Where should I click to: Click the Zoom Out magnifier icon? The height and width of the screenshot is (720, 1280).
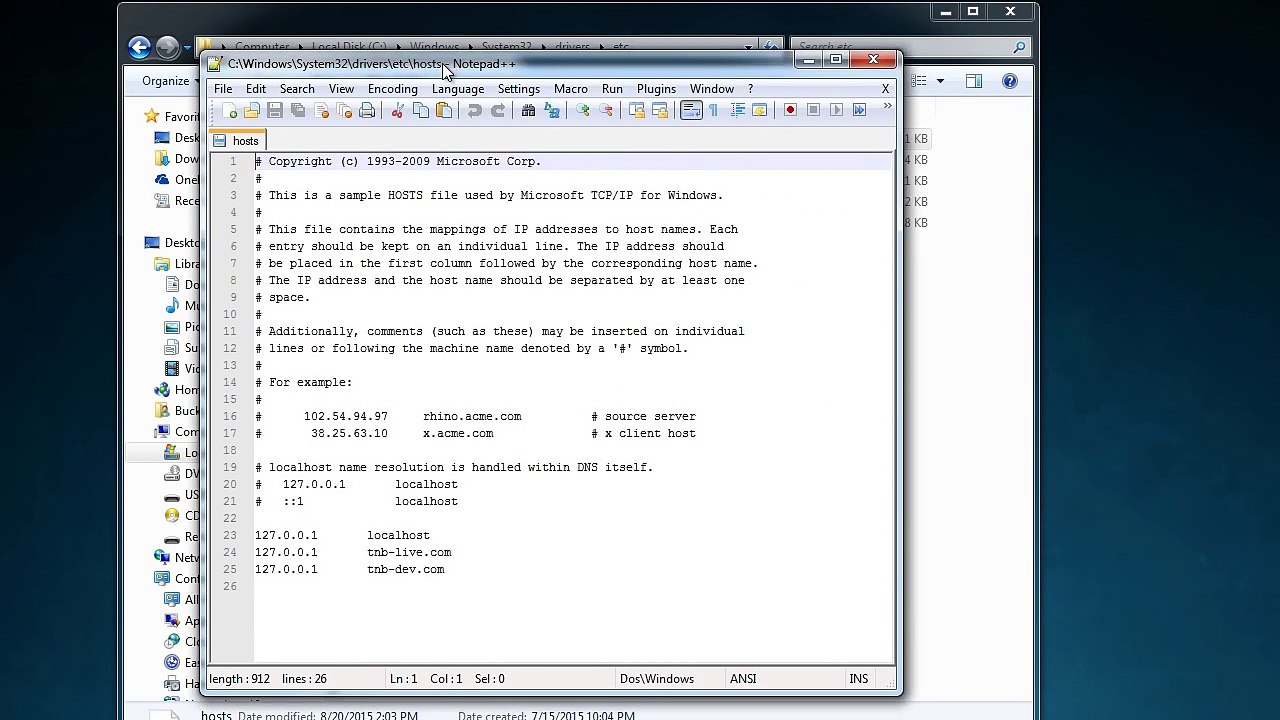coord(605,110)
